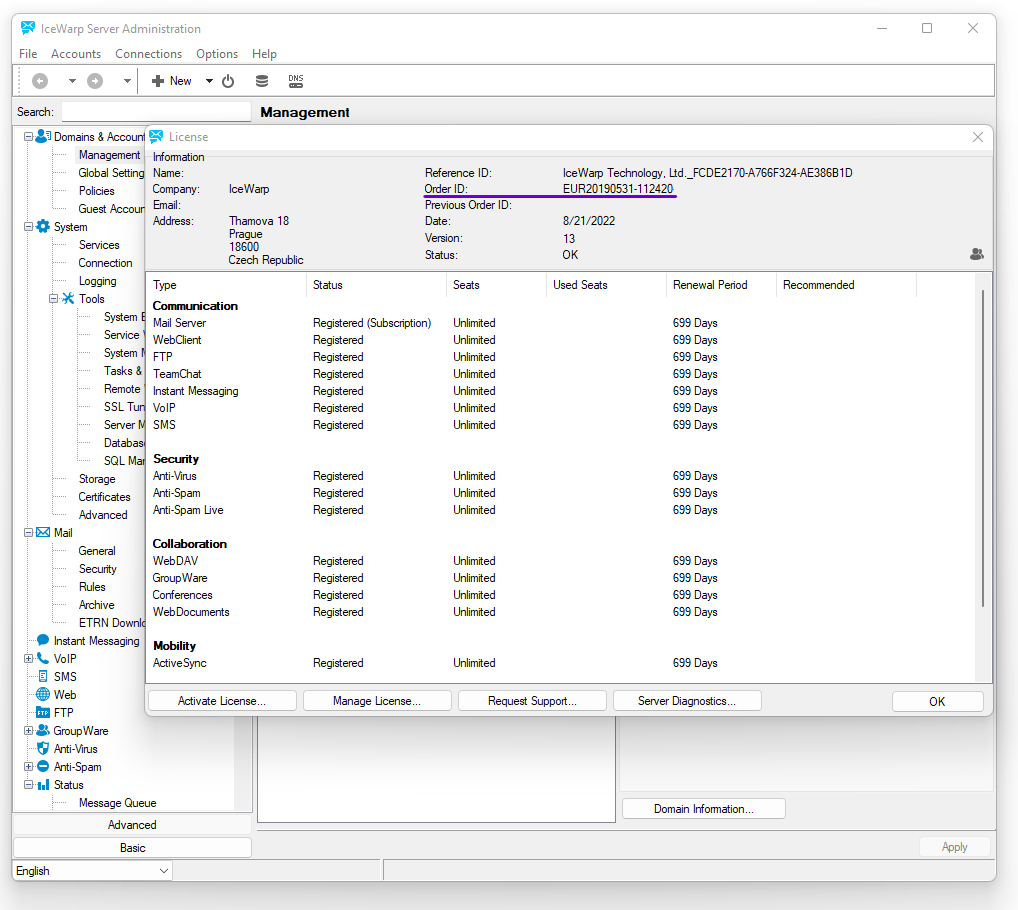The width and height of the screenshot is (1018, 910).
Task: Open the forward history dropdown arrow
Action: pos(127,81)
